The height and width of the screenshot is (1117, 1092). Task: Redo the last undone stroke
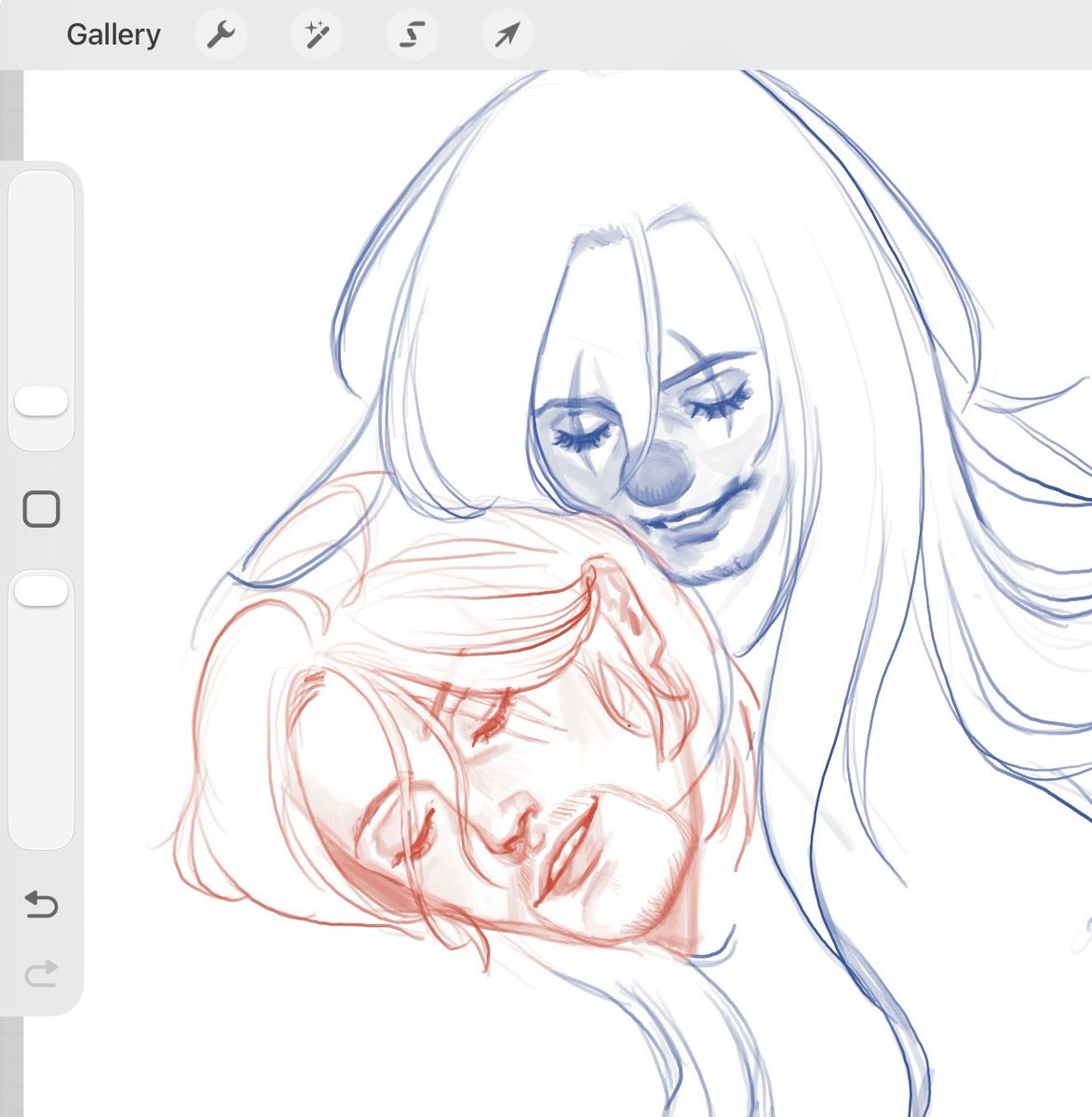pyautogui.click(x=41, y=974)
